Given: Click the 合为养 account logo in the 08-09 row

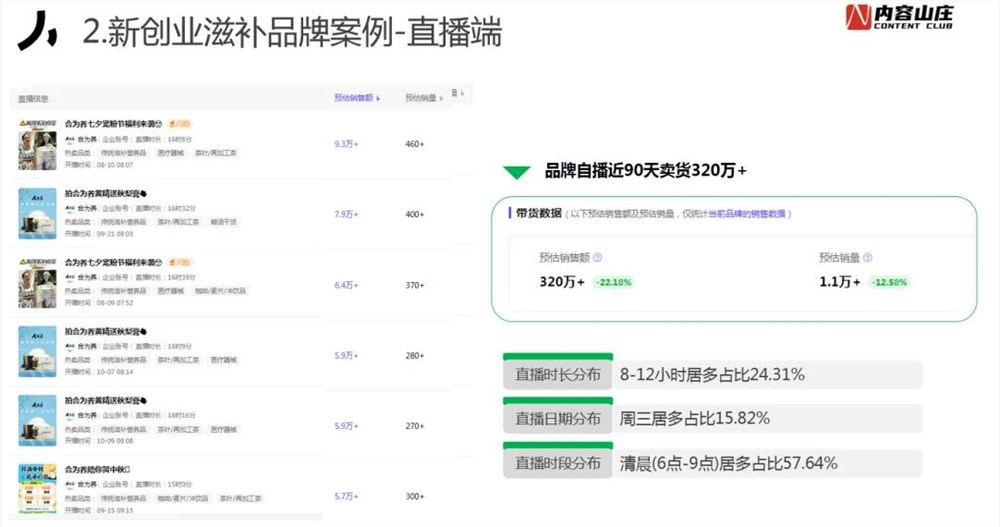Looking at the screenshot, I should (x=70, y=278).
